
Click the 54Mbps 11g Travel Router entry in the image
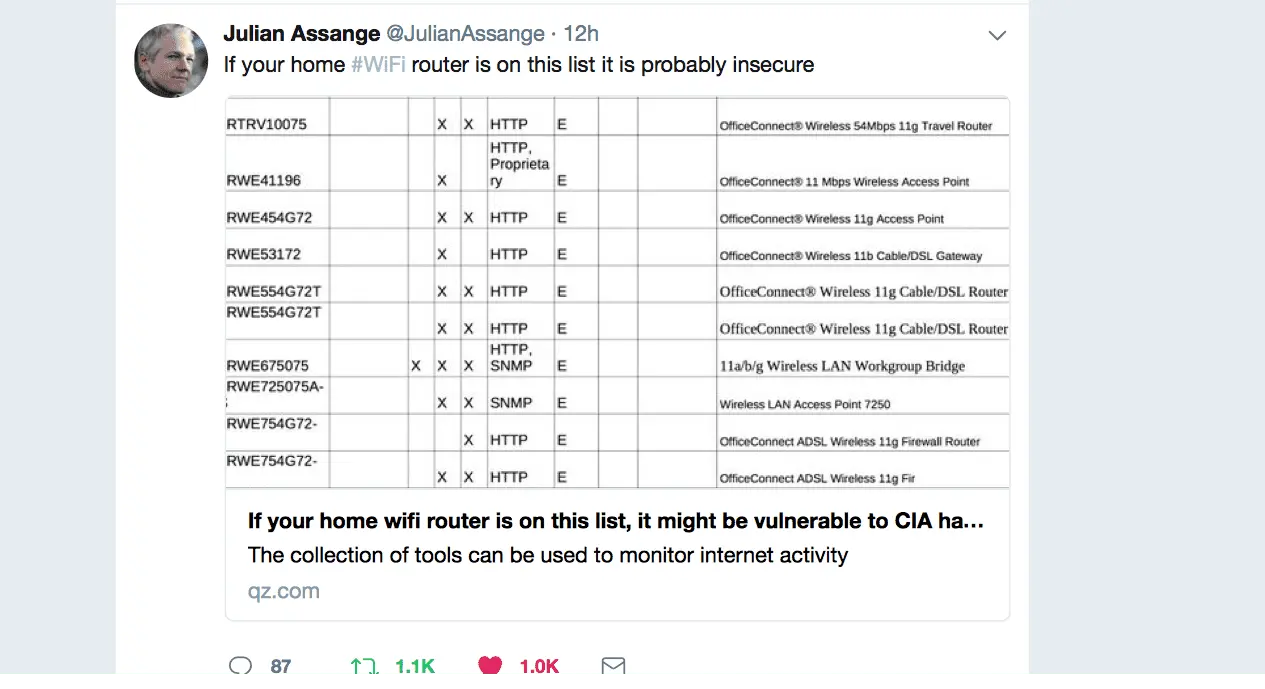pyautogui.click(x=855, y=126)
